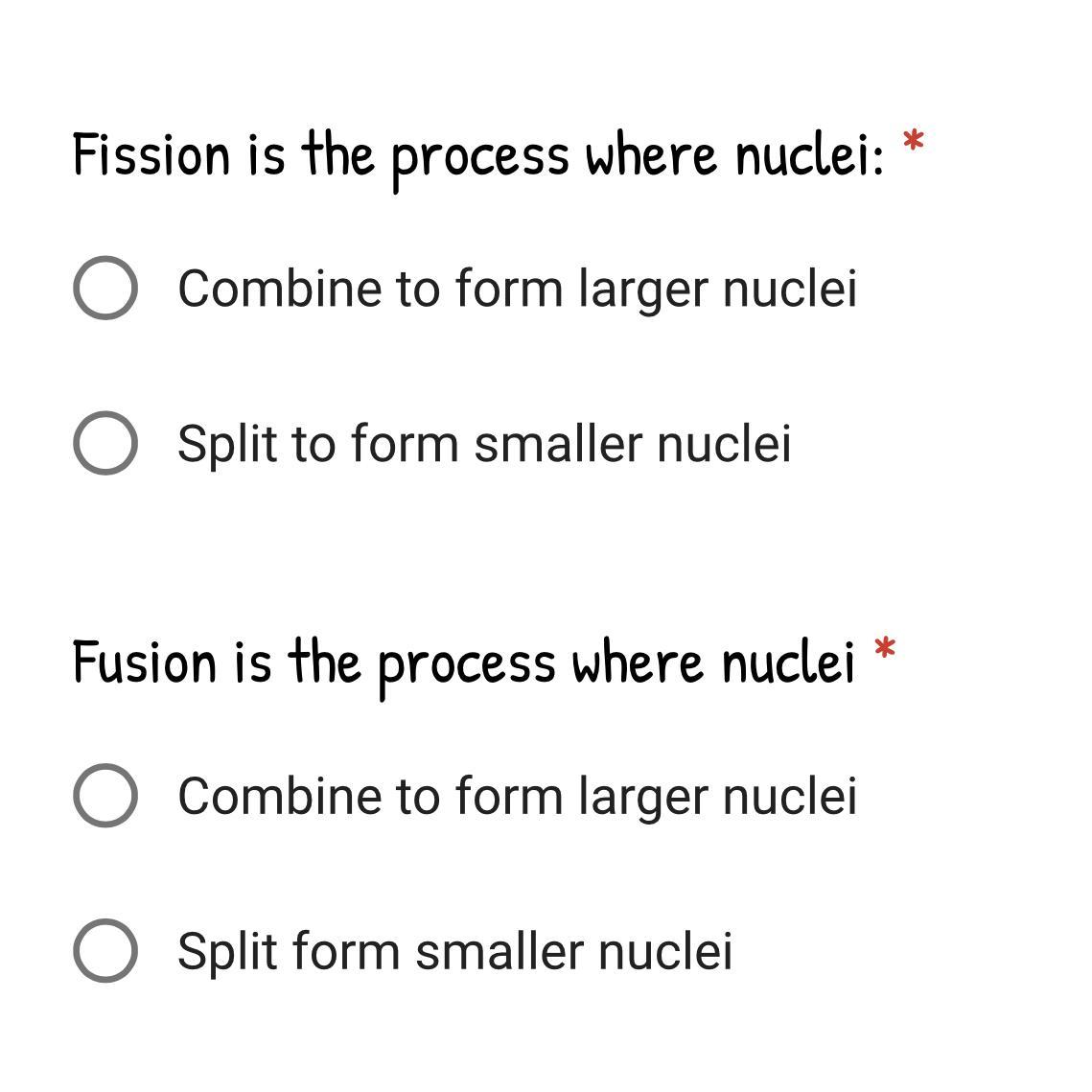The image size is (1092, 1092).
Task: Click the red asterisk after the Fission question
Action: point(913,141)
